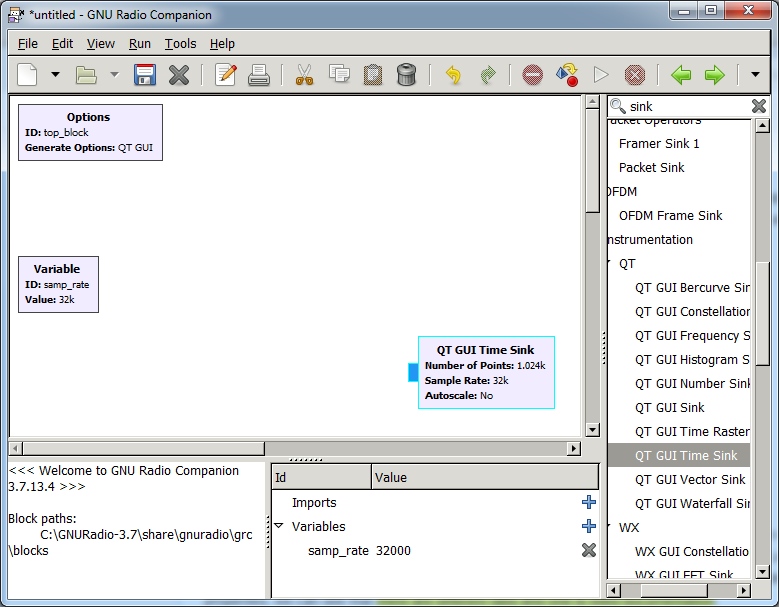Image resolution: width=779 pixels, height=607 pixels.
Task: Select QT GUI Vector Sink entry
Action: click(x=690, y=480)
